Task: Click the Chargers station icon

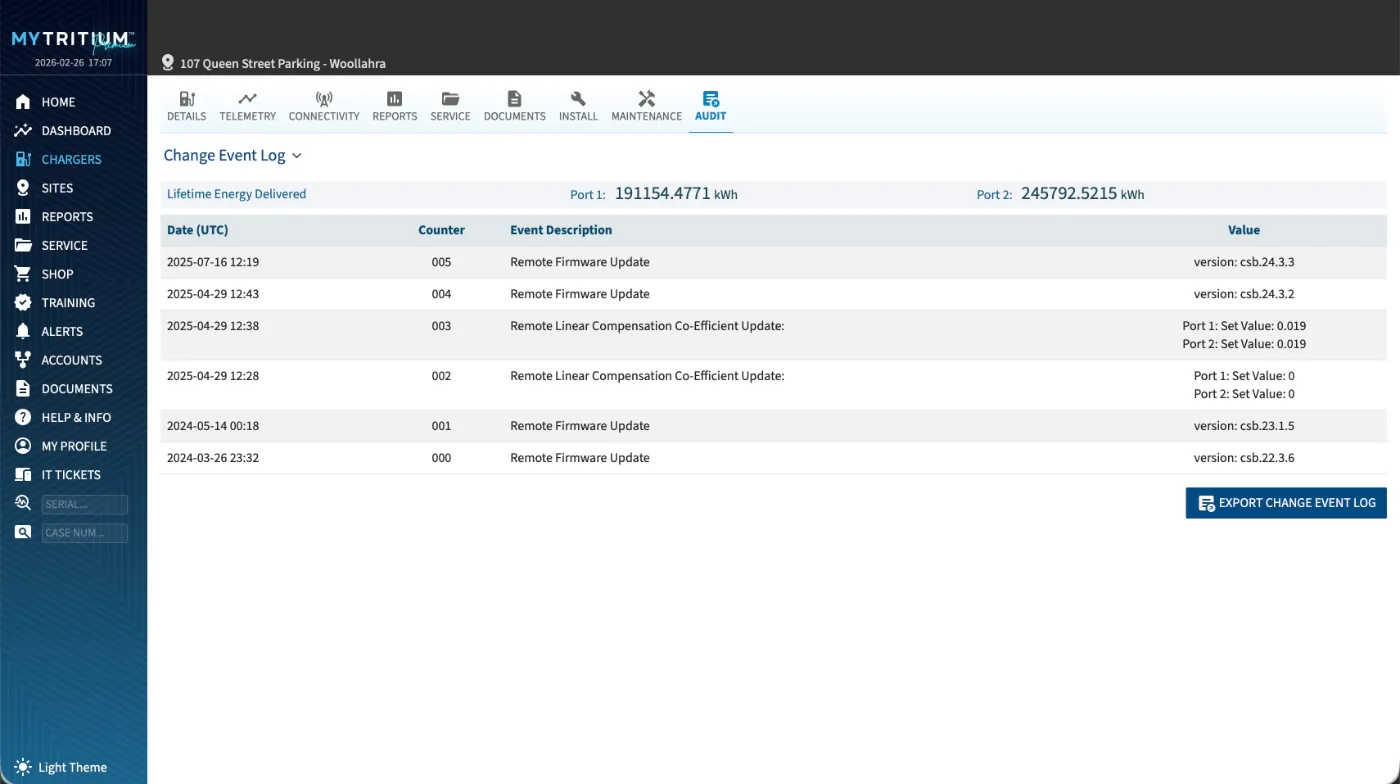Action: (23, 159)
